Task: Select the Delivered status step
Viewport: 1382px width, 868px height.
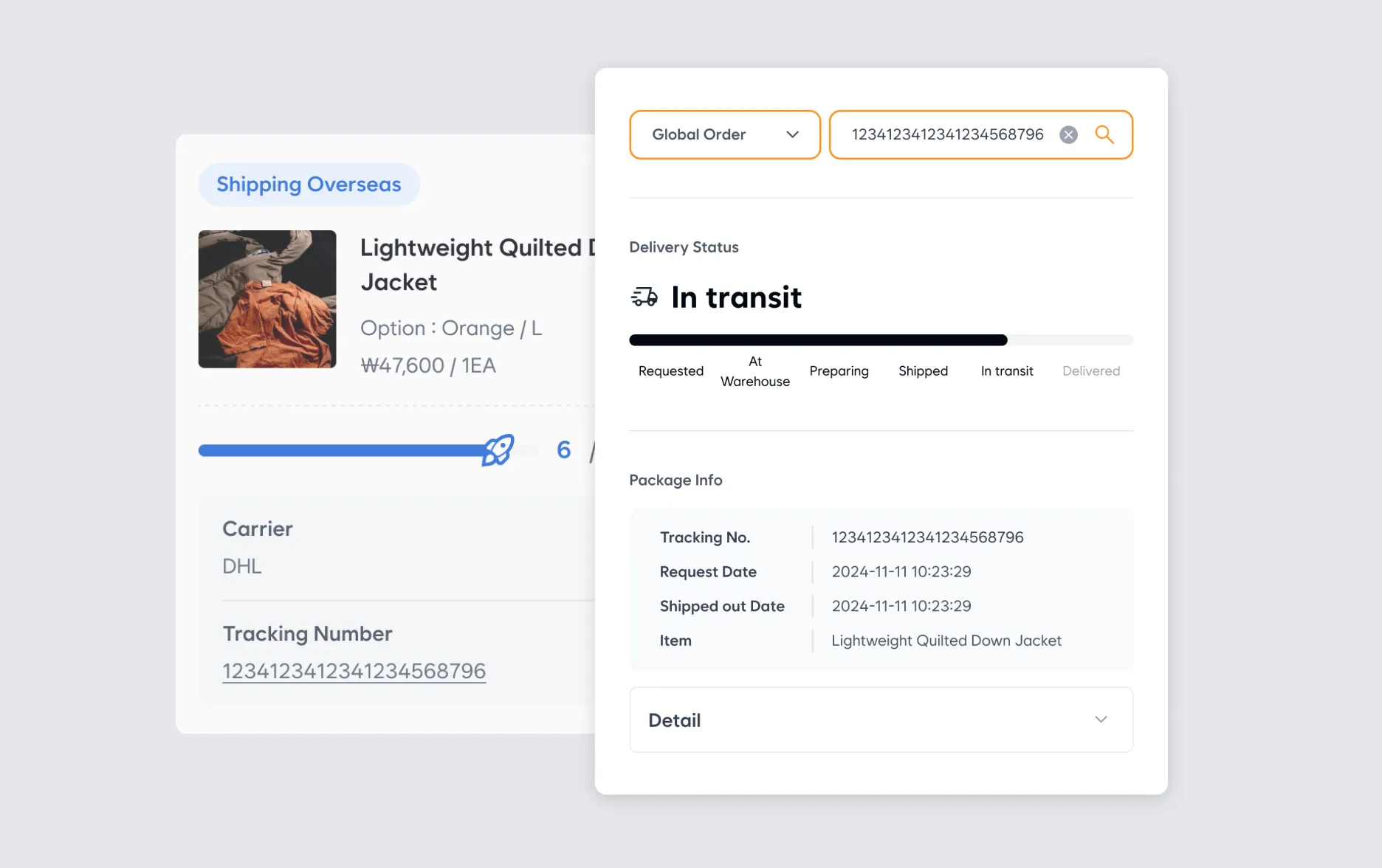Action: [x=1091, y=371]
